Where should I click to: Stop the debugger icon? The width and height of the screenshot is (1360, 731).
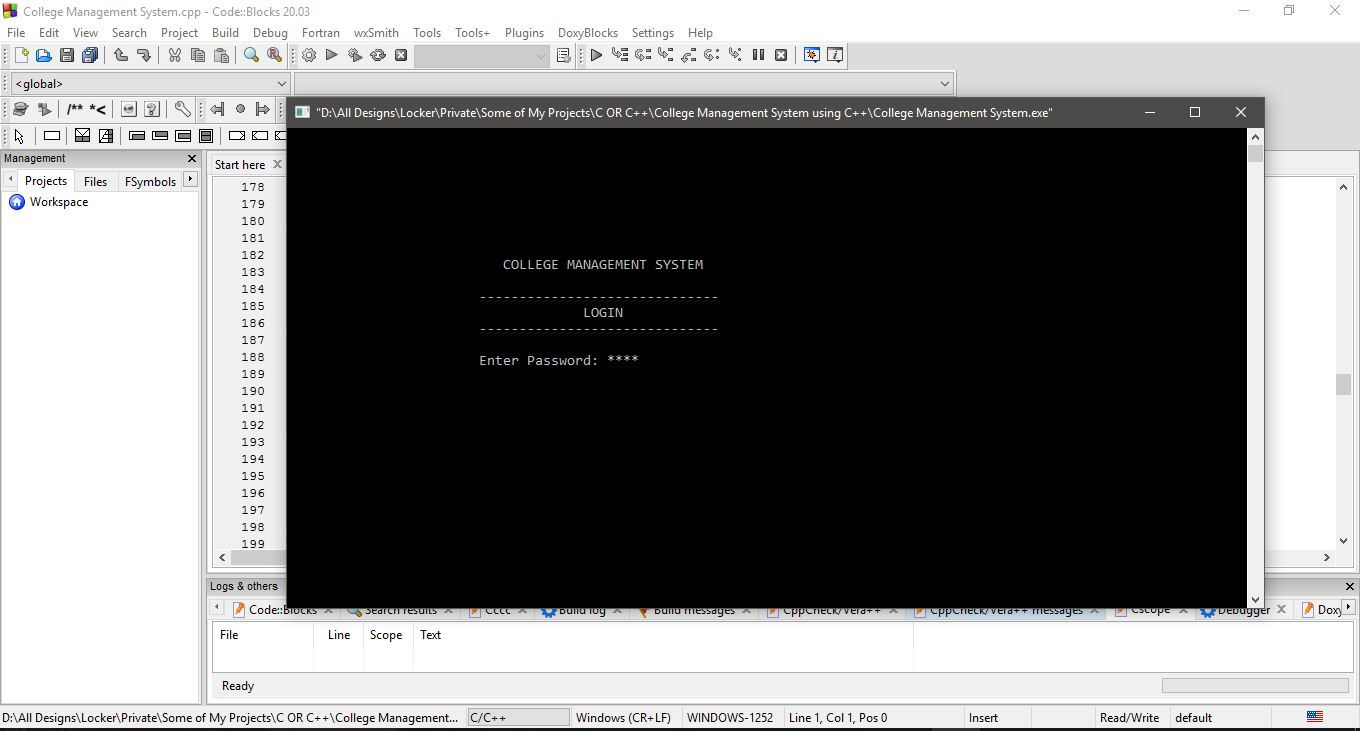[781, 56]
